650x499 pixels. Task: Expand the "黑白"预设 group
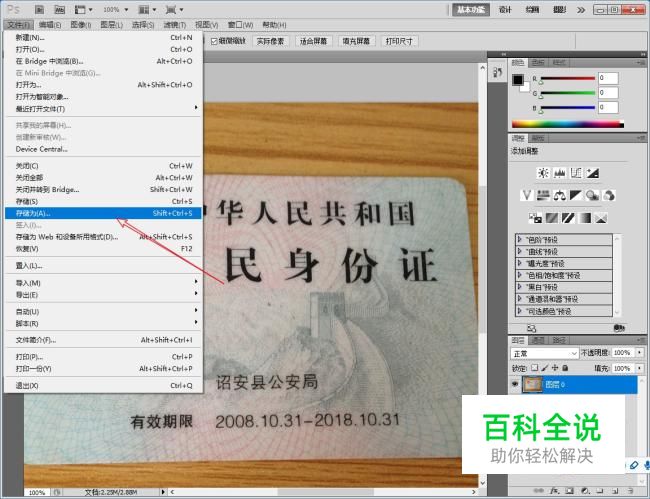(519, 286)
